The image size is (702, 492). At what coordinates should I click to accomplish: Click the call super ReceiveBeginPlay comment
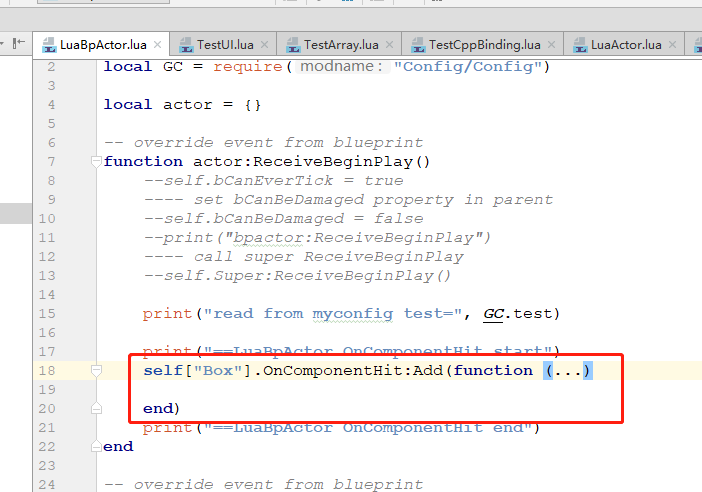(304, 257)
